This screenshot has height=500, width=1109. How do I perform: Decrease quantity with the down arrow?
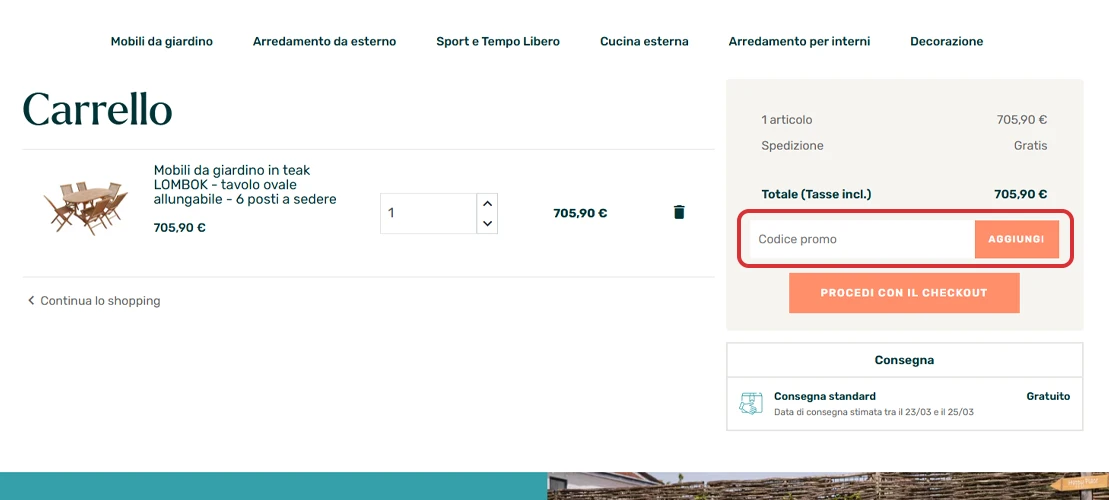click(x=487, y=223)
